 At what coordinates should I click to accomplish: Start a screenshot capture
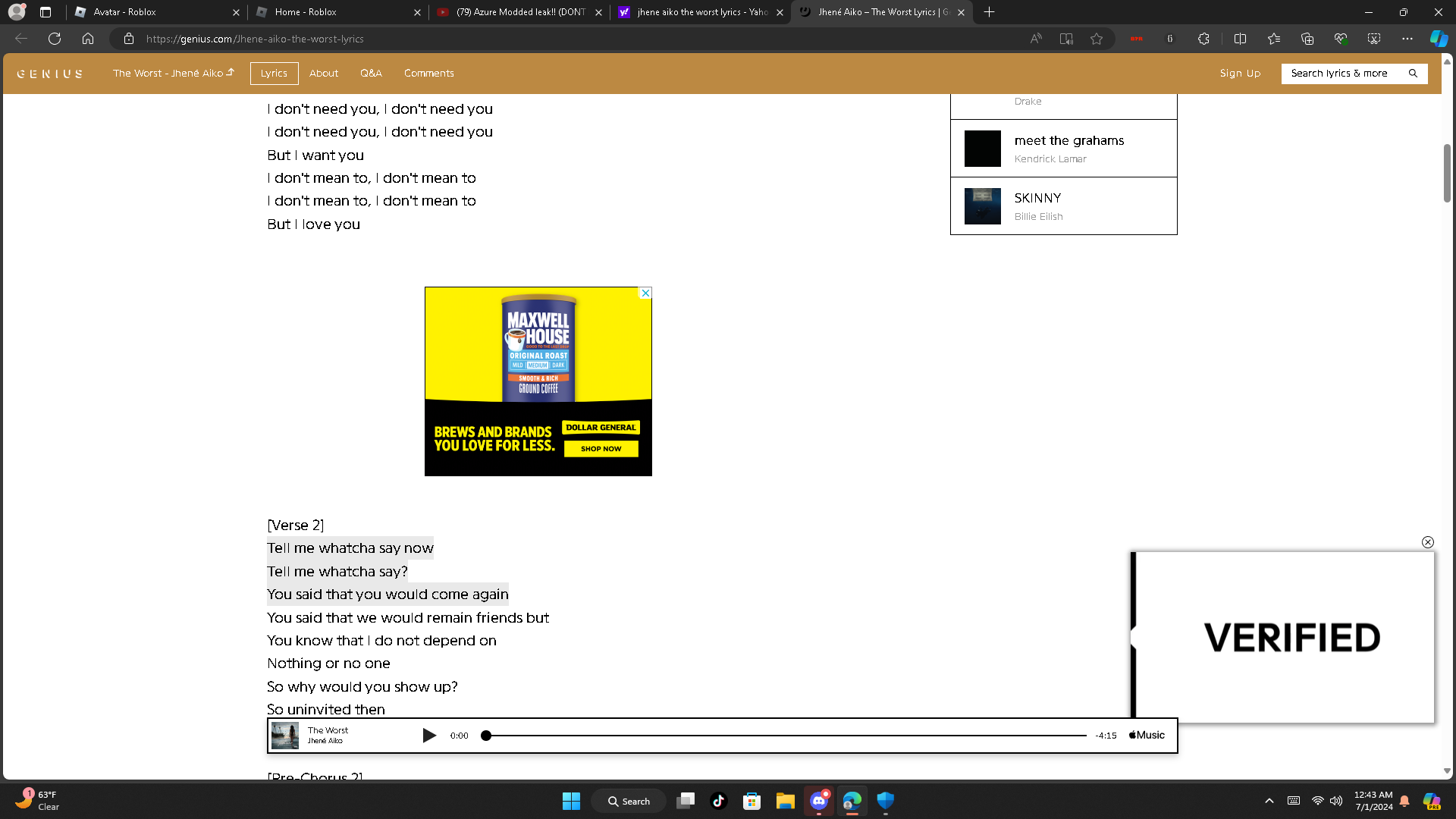pyautogui.click(x=1374, y=39)
